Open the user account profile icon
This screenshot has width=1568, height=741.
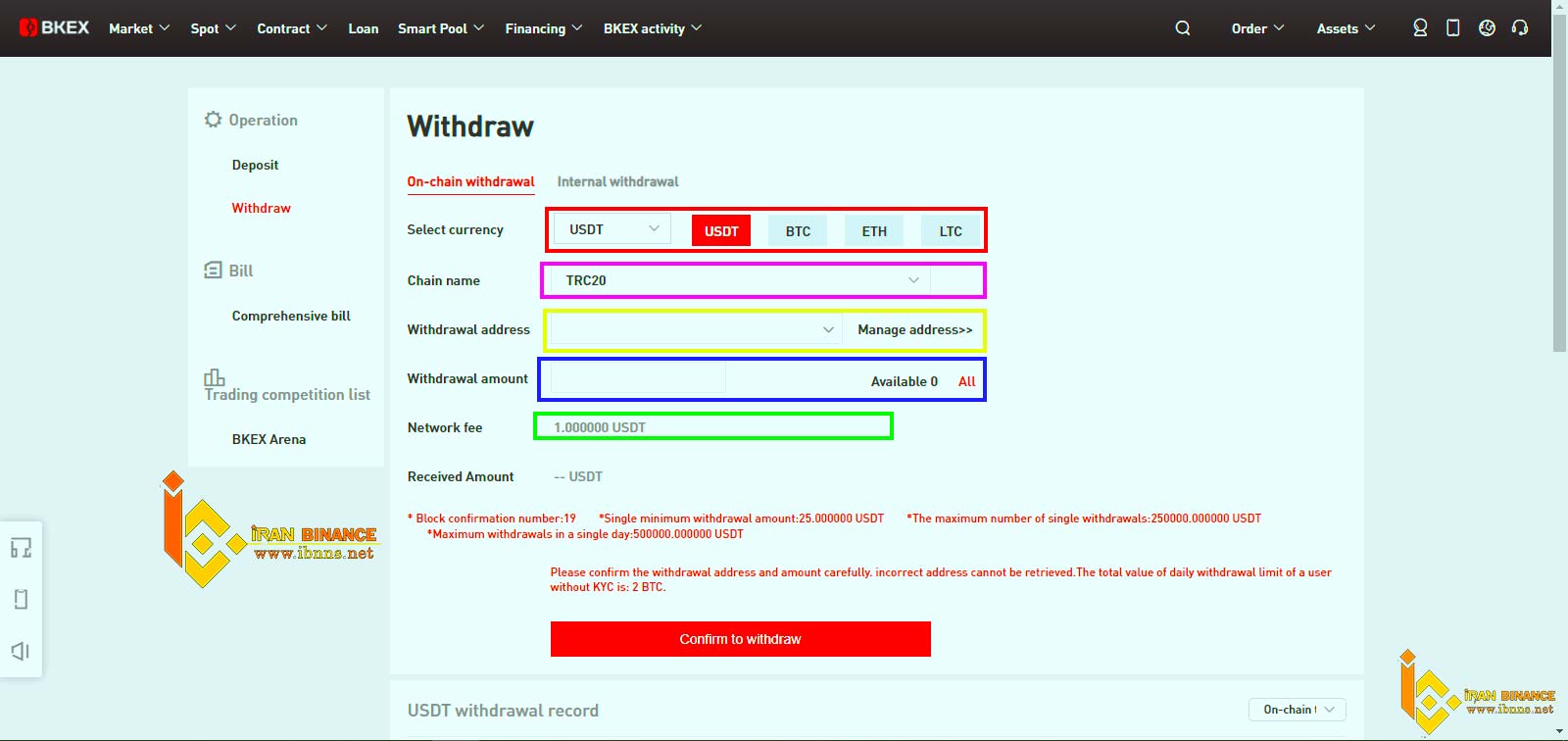1420,28
